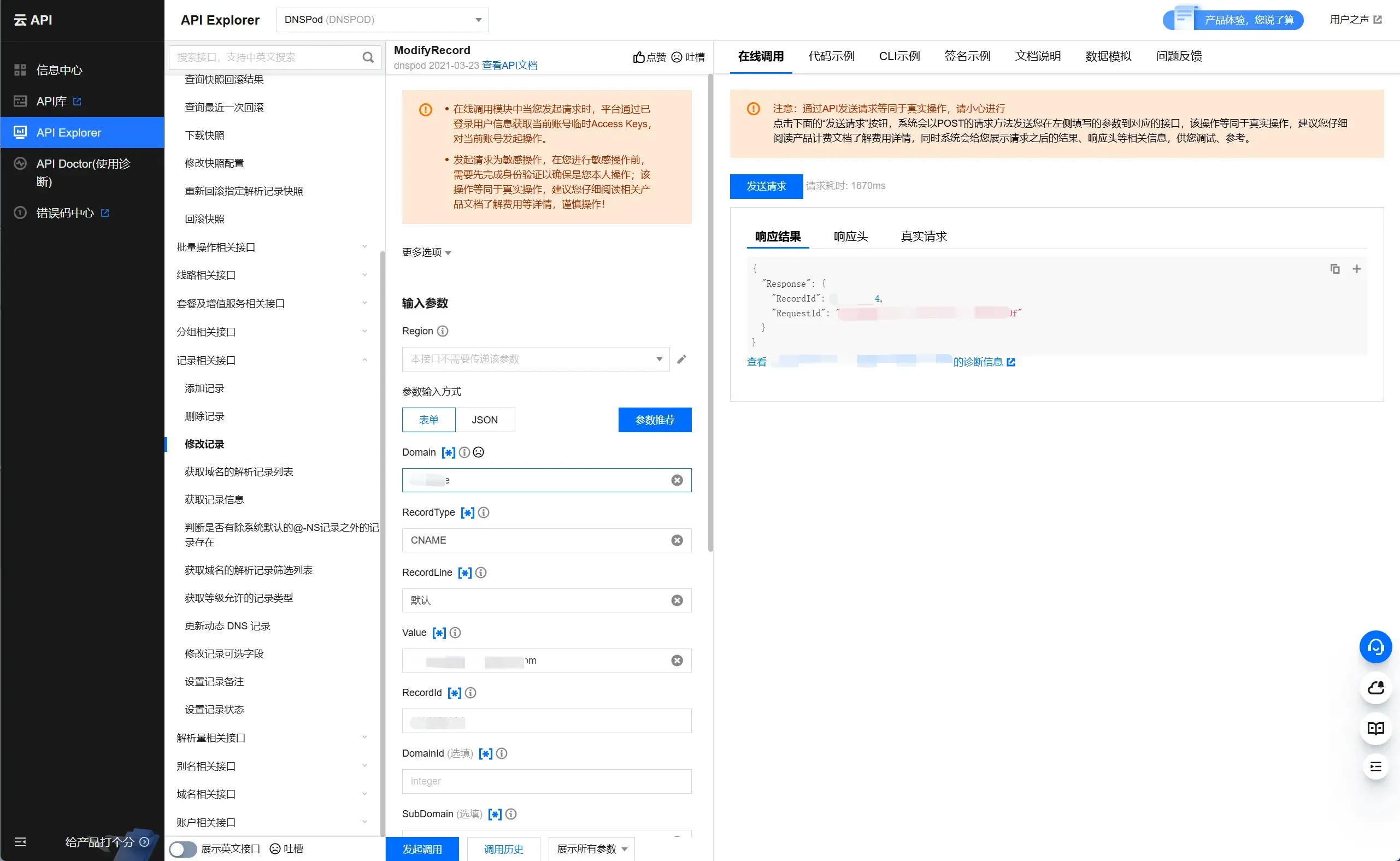Switch to 问题反馈 tab
1400x861 pixels.
(1179, 56)
